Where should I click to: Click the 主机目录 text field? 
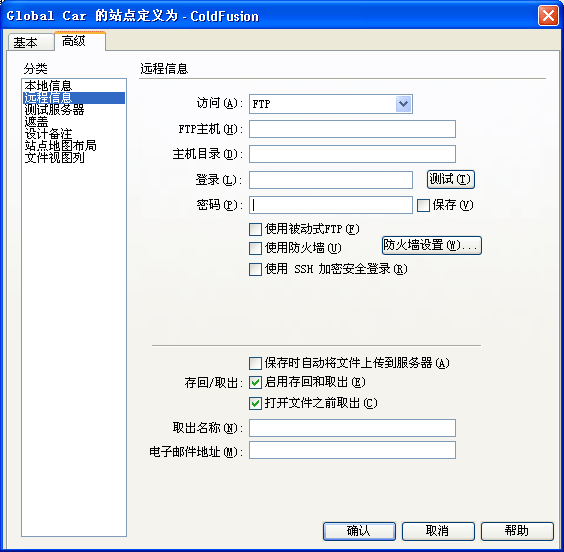point(352,154)
